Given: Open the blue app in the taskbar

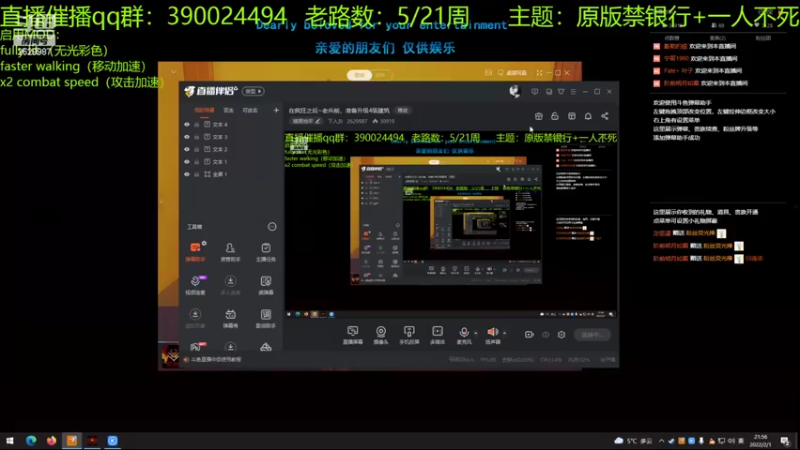Looking at the screenshot, I should pyautogui.click(x=113, y=441).
